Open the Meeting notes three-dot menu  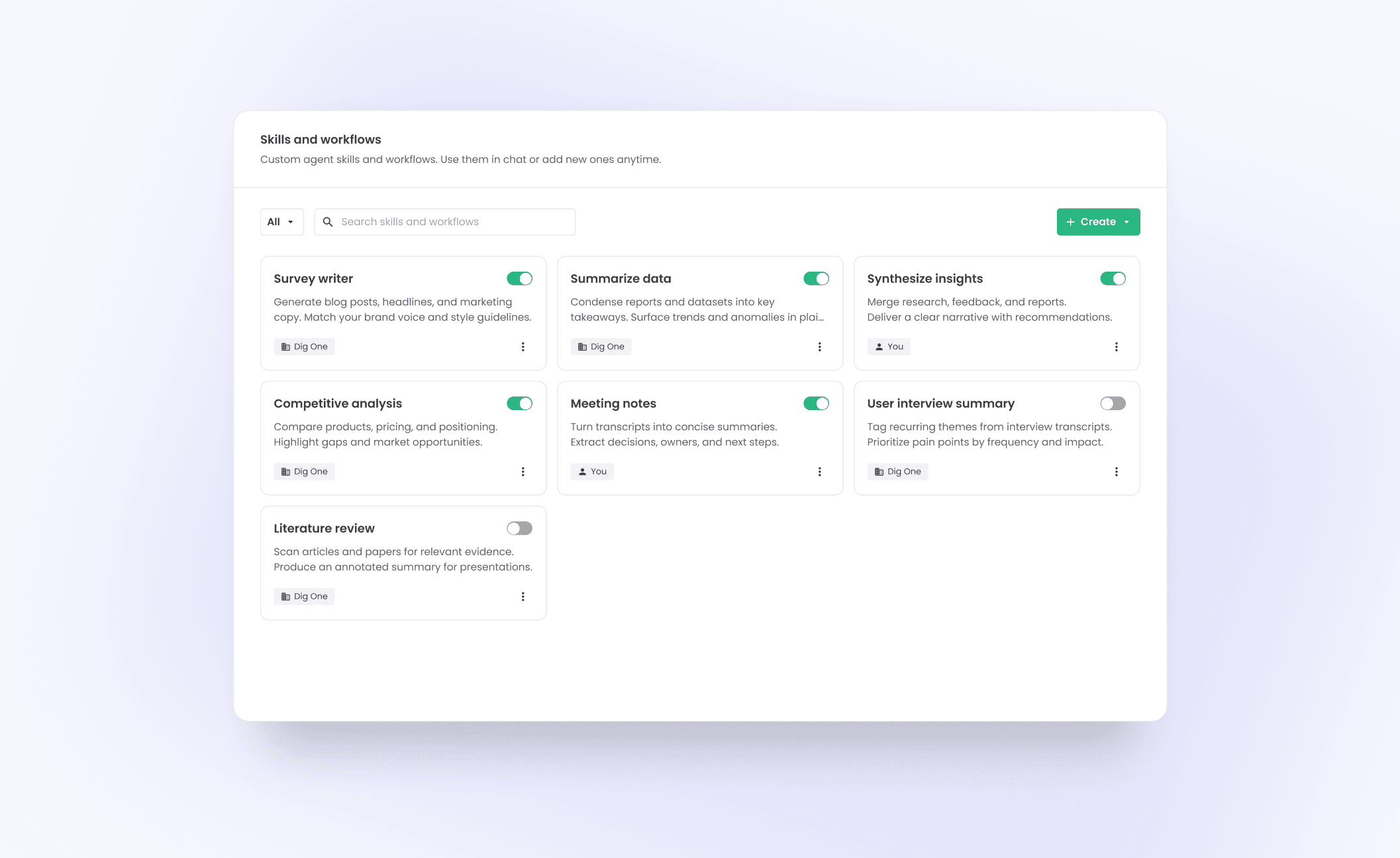point(819,472)
